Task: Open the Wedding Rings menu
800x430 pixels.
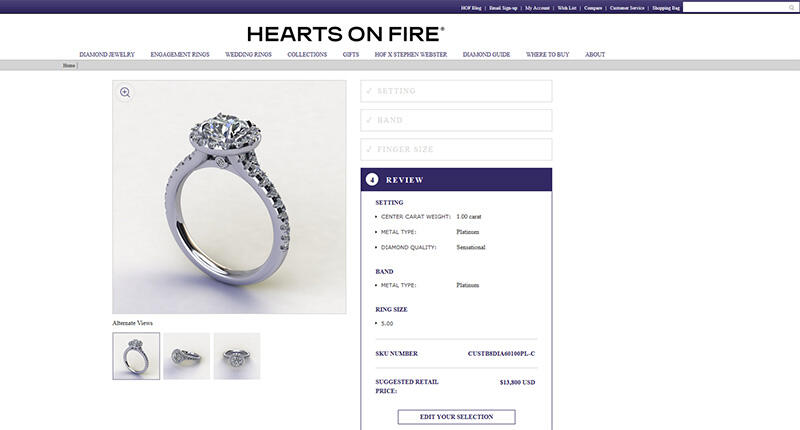Action: (248, 54)
